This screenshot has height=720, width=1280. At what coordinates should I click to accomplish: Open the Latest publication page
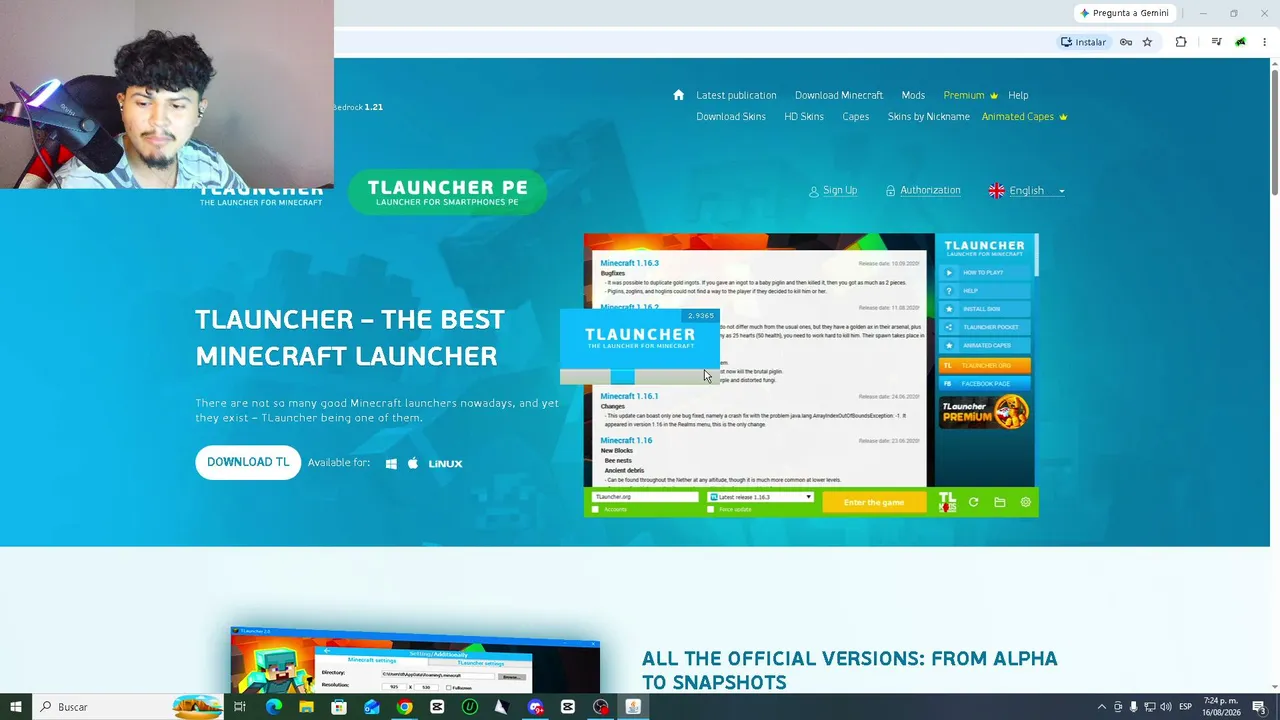coord(736,95)
